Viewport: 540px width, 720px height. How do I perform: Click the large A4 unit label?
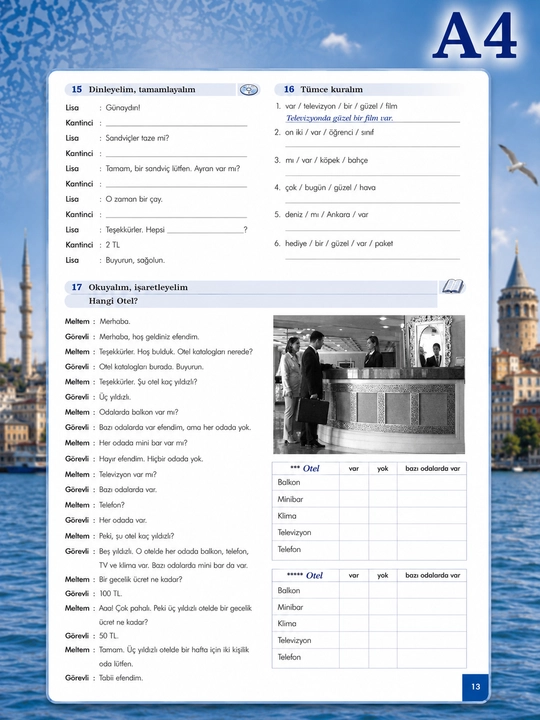click(x=475, y=35)
